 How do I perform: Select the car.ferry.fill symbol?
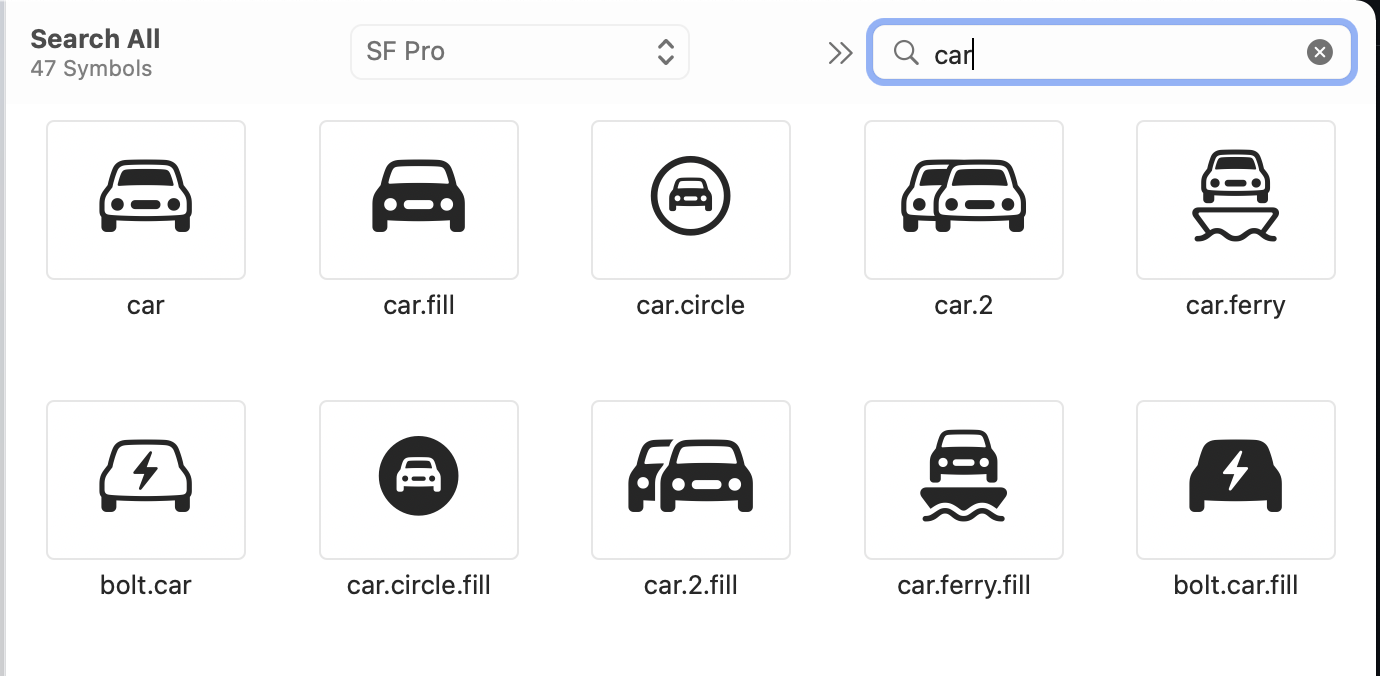coord(963,479)
